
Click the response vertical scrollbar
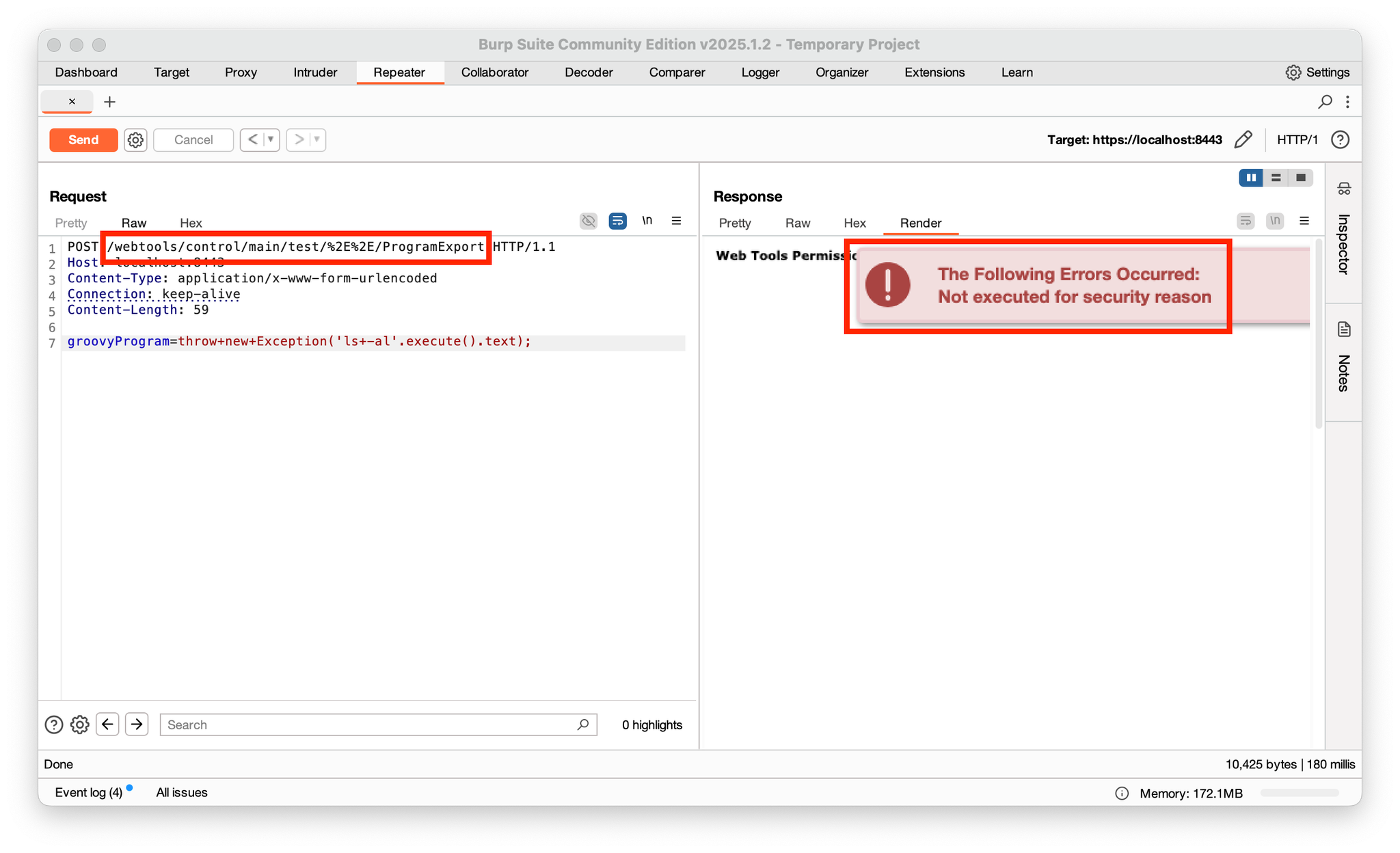1319,334
